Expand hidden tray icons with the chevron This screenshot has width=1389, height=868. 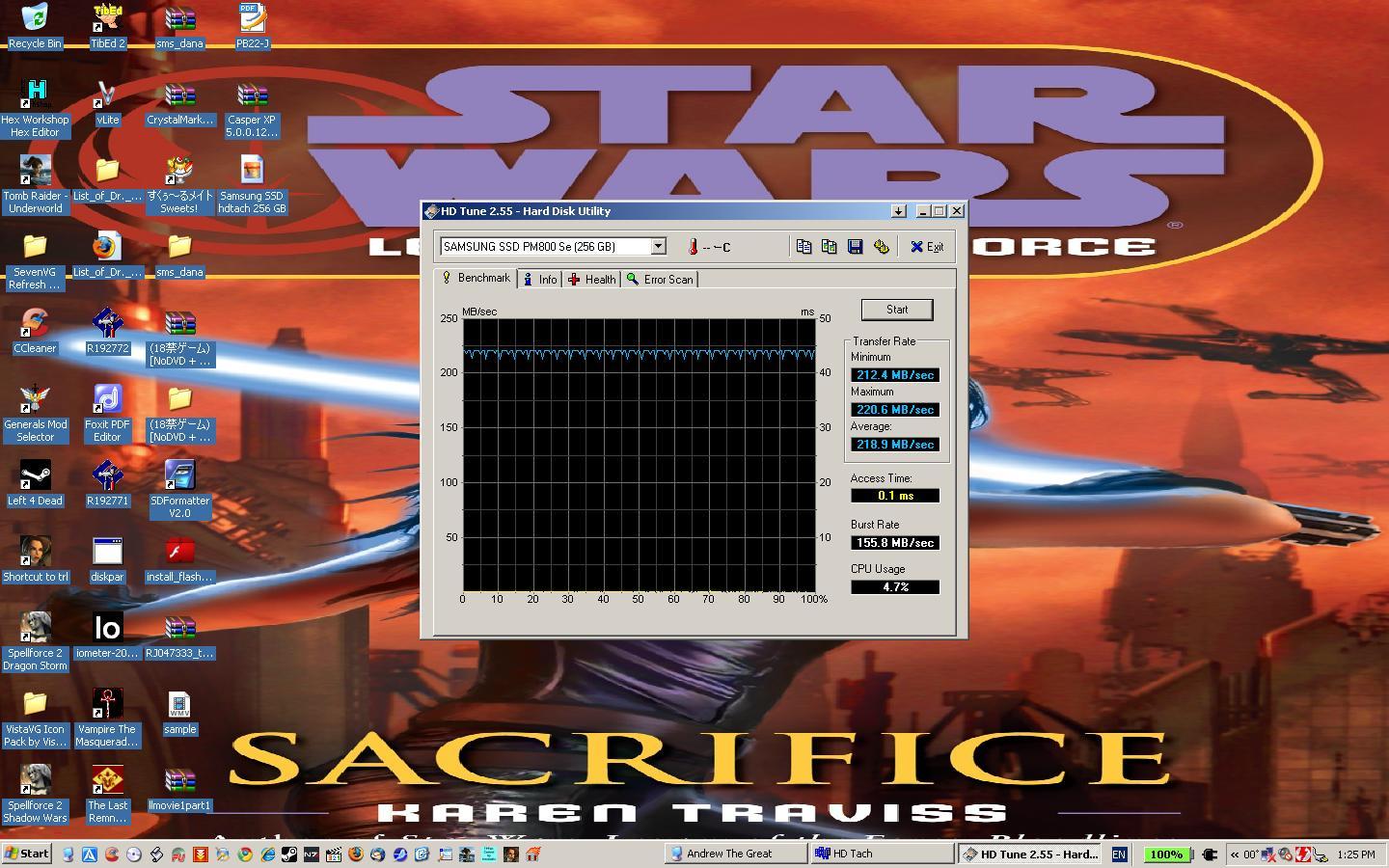(1235, 854)
